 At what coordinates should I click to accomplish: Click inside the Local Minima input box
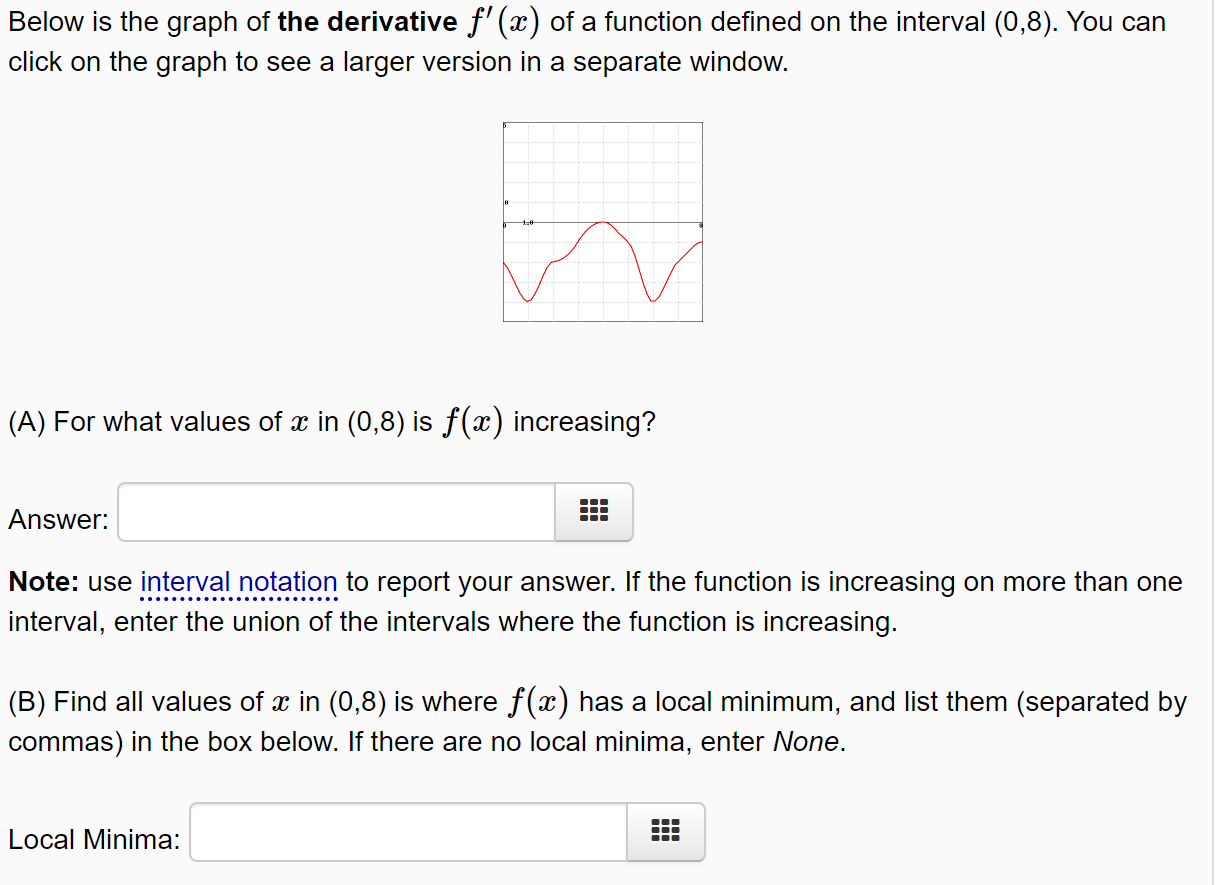(x=407, y=831)
